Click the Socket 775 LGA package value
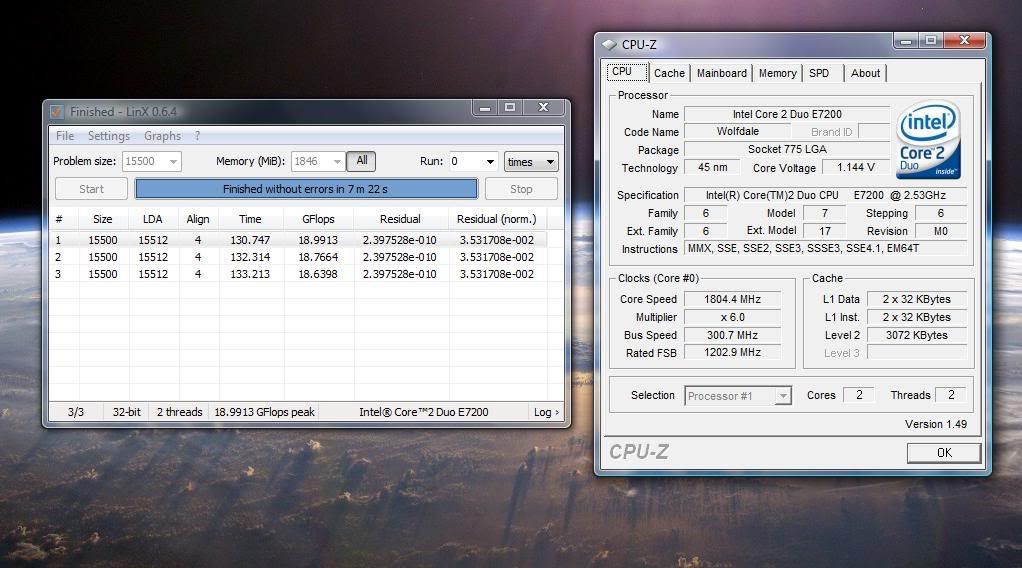This screenshot has height=568, width=1022. (787, 149)
